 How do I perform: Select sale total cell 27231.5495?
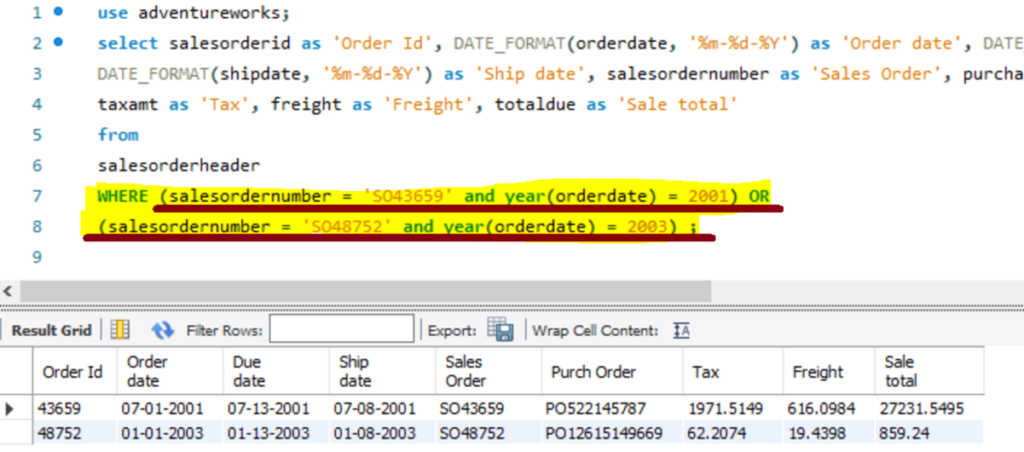point(929,409)
